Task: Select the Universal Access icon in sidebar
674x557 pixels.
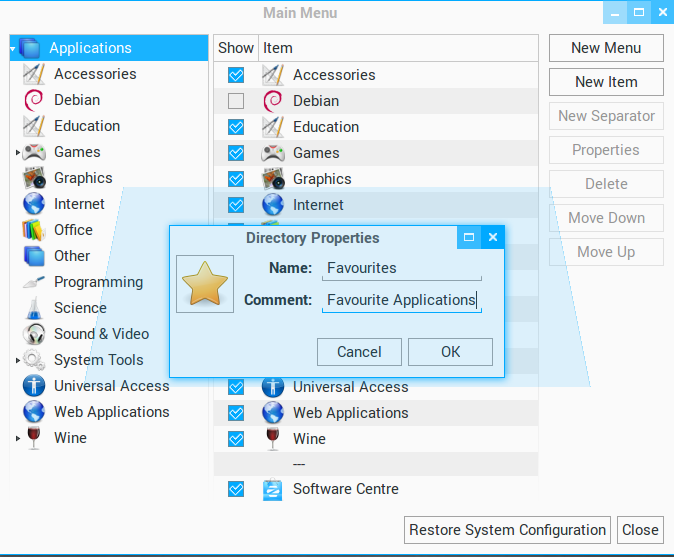Action: click(x=34, y=386)
